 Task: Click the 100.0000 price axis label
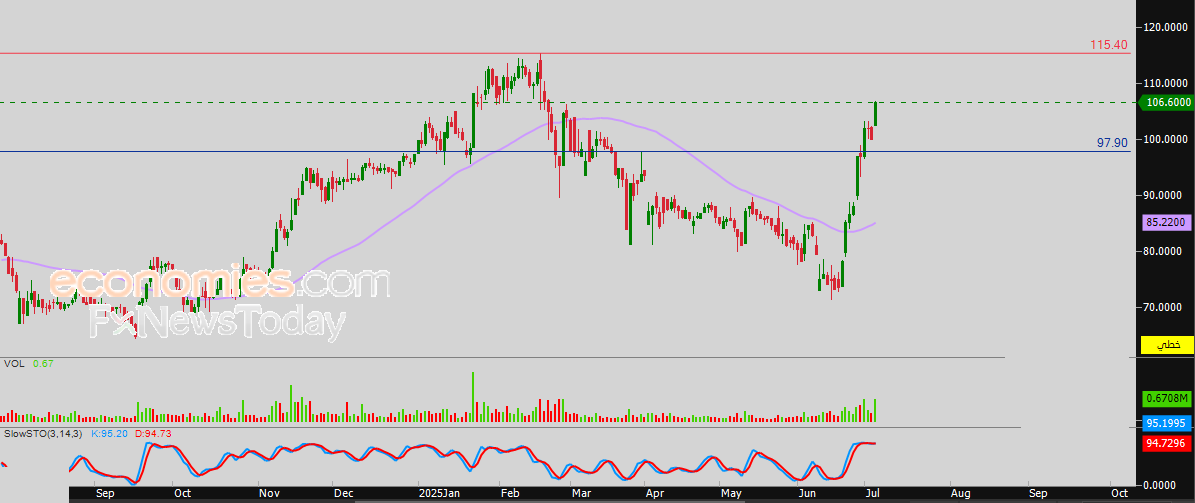click(1165, 139)
